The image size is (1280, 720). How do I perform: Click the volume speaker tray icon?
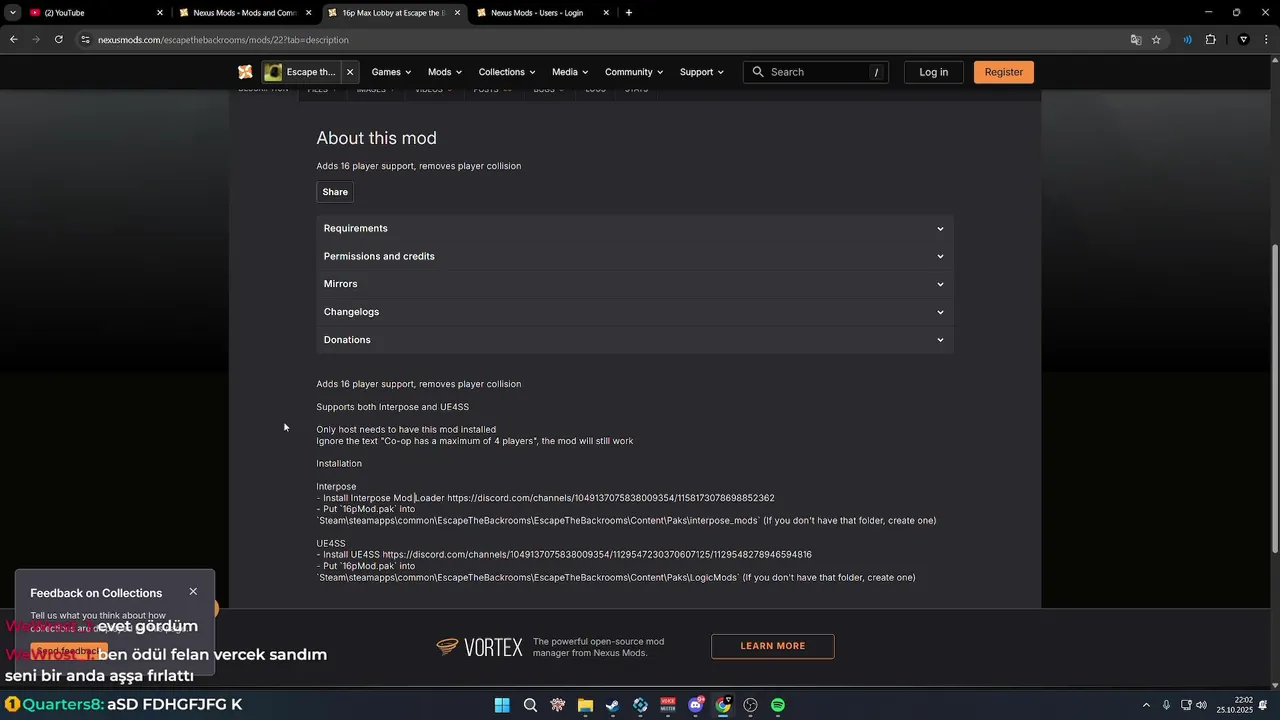pos(1201,705)
